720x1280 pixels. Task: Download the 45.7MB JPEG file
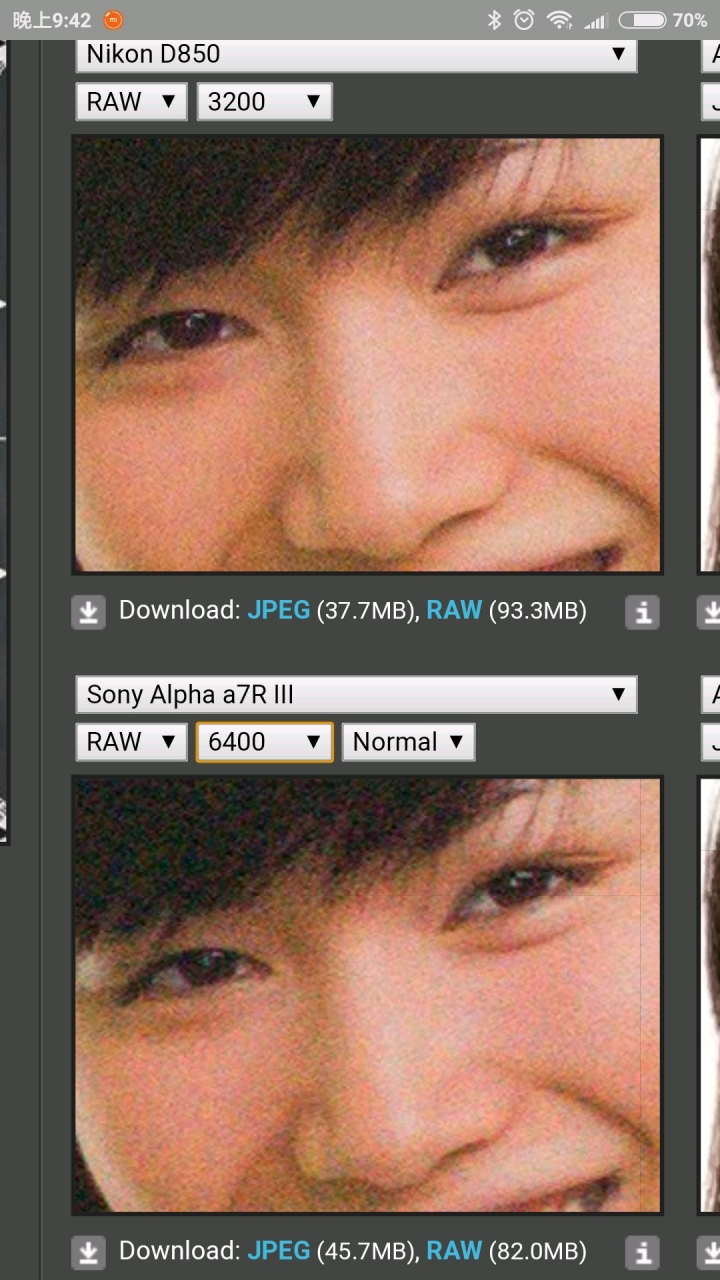coord(278,1250)
